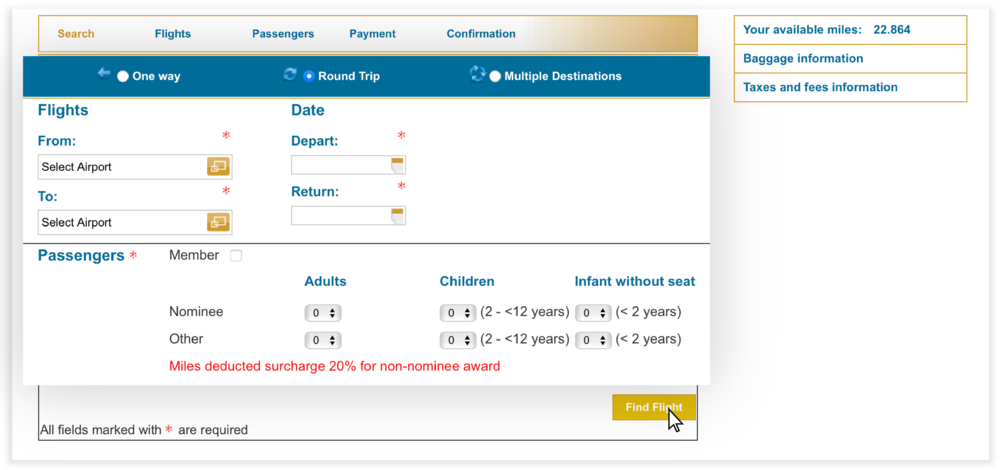Click the From airport picker icon
The width and height of the screenshot is (1000, 470).
218,167
